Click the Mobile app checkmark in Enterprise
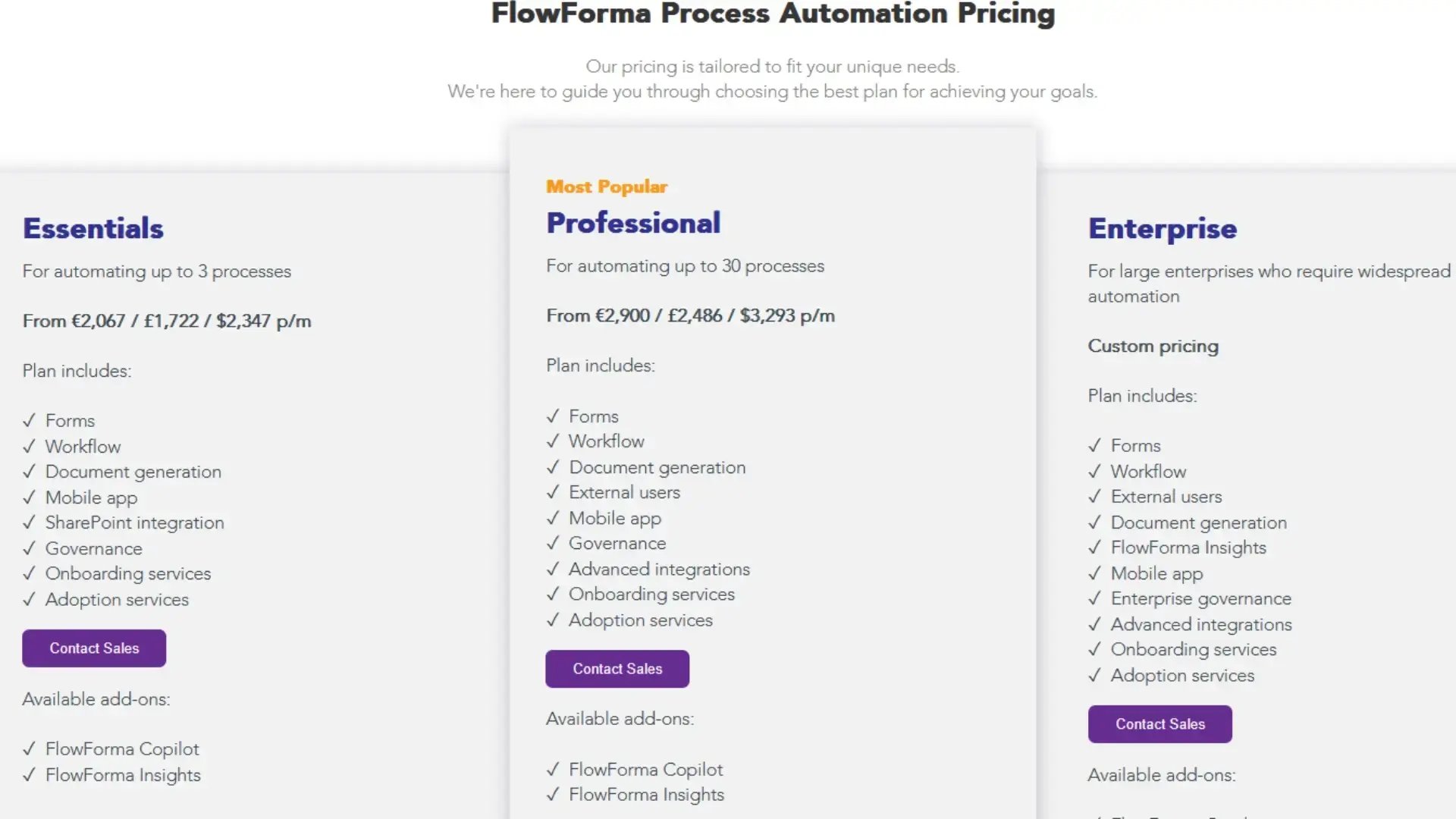Image resolution: width=1456 pixels, height=819 pixels. [x=1094, y=573]
